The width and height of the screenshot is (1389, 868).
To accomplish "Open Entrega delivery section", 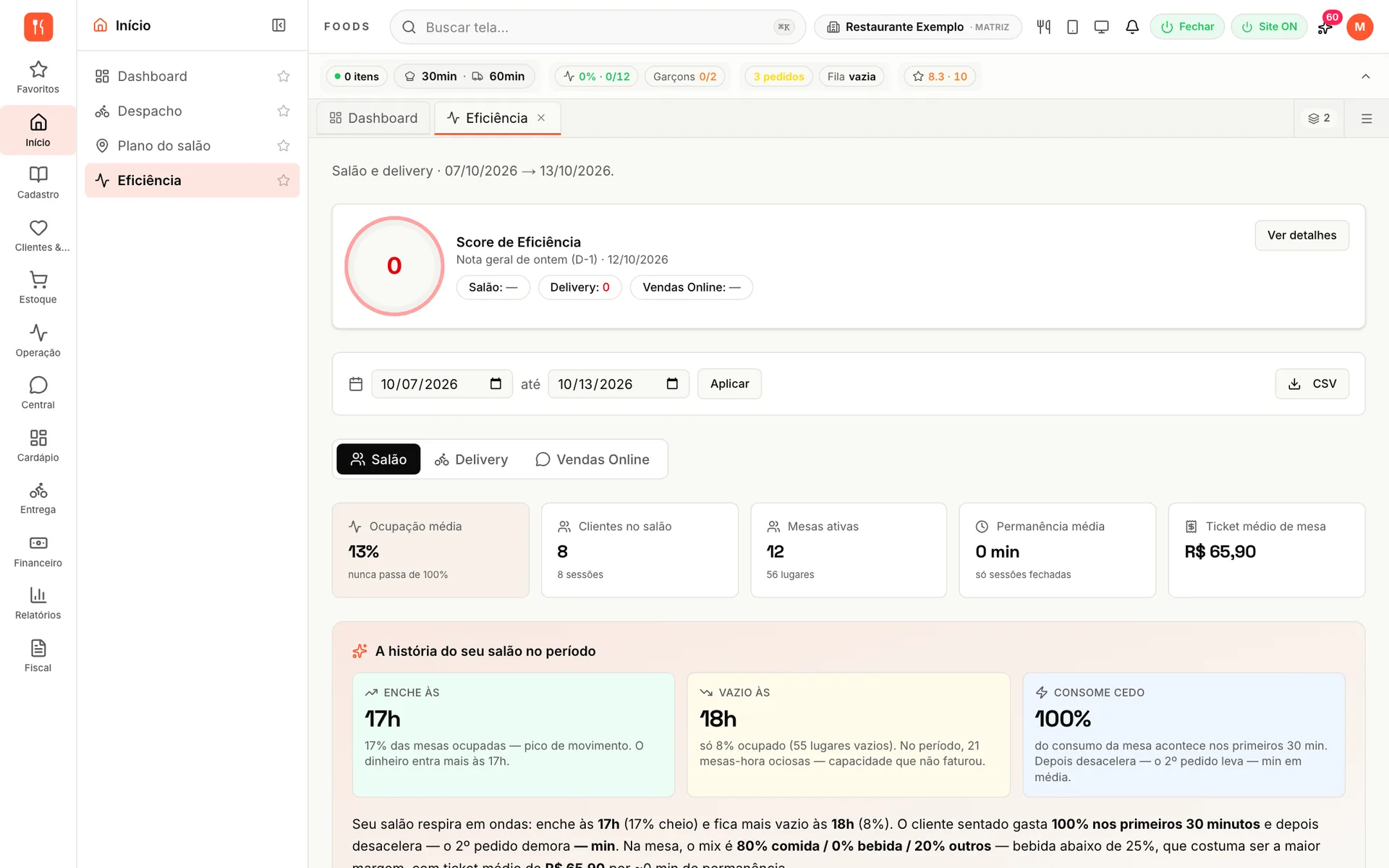I will (x=38, y=498).
